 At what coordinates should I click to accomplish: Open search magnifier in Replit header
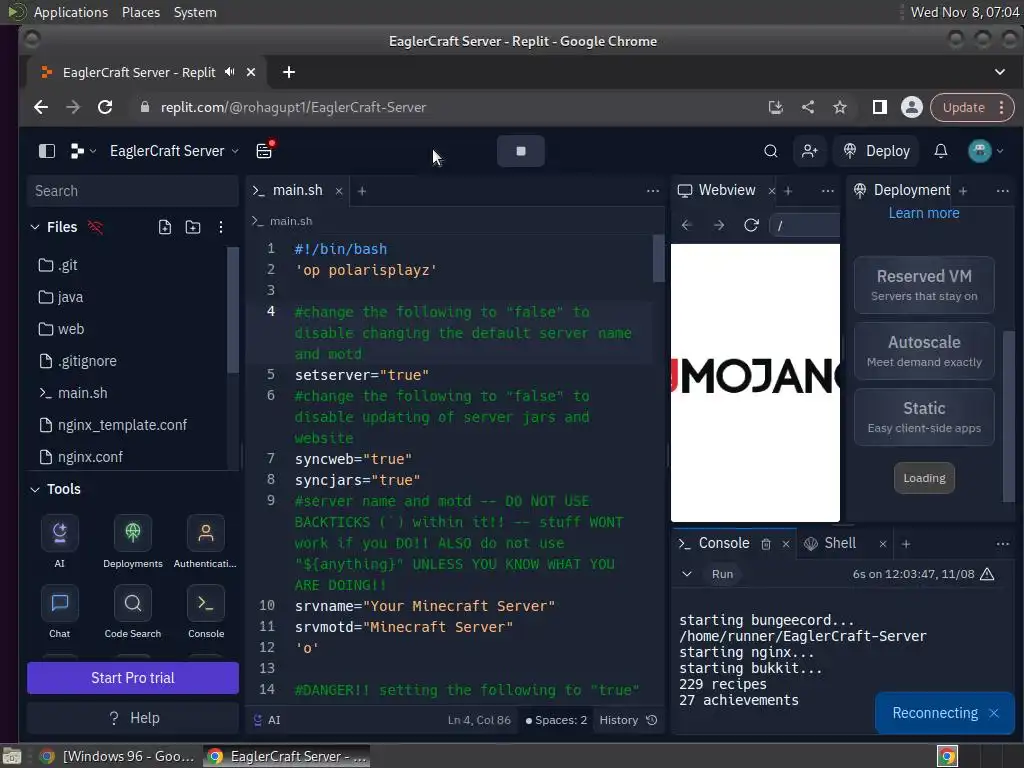coord(771,151)
